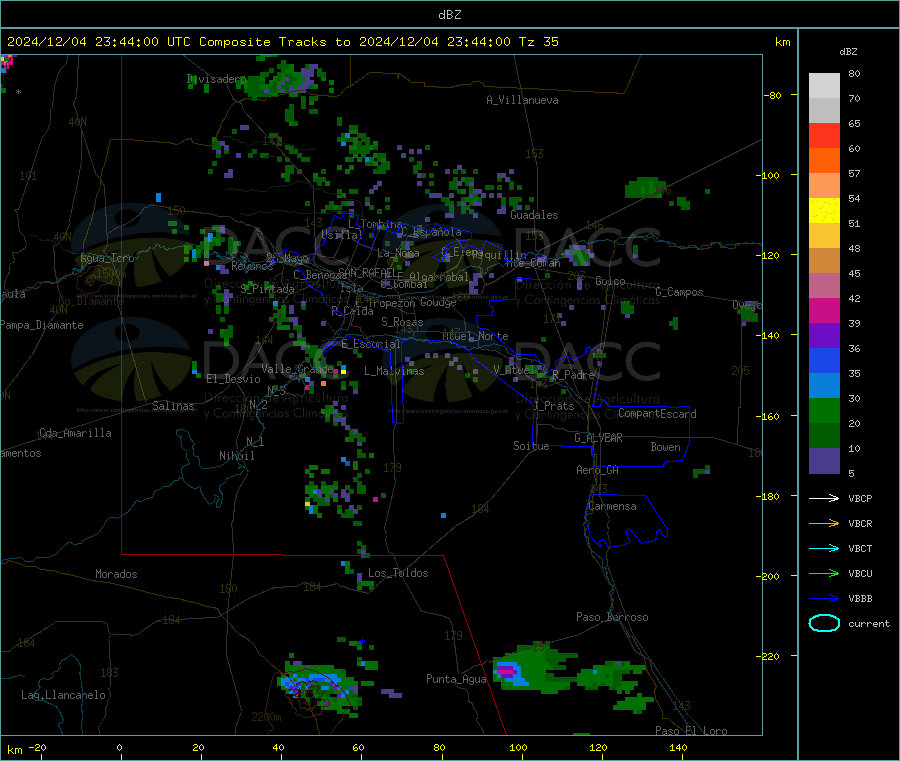
Task: Select the yellow 51-54 dBZ color band
Action: (x=824, y=211)
